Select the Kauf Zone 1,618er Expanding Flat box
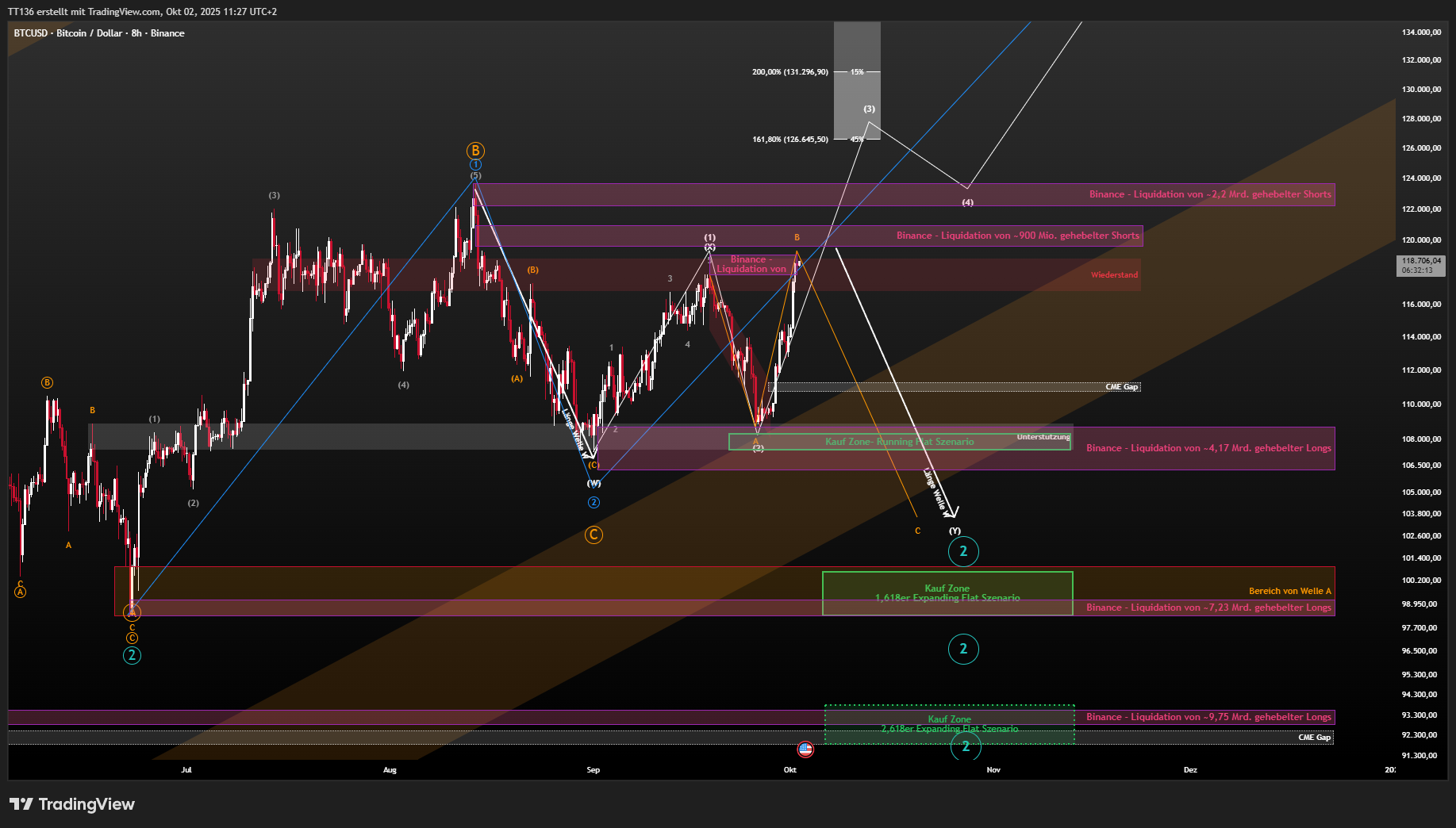The image size is (1456, 828). tap(947, 593)
